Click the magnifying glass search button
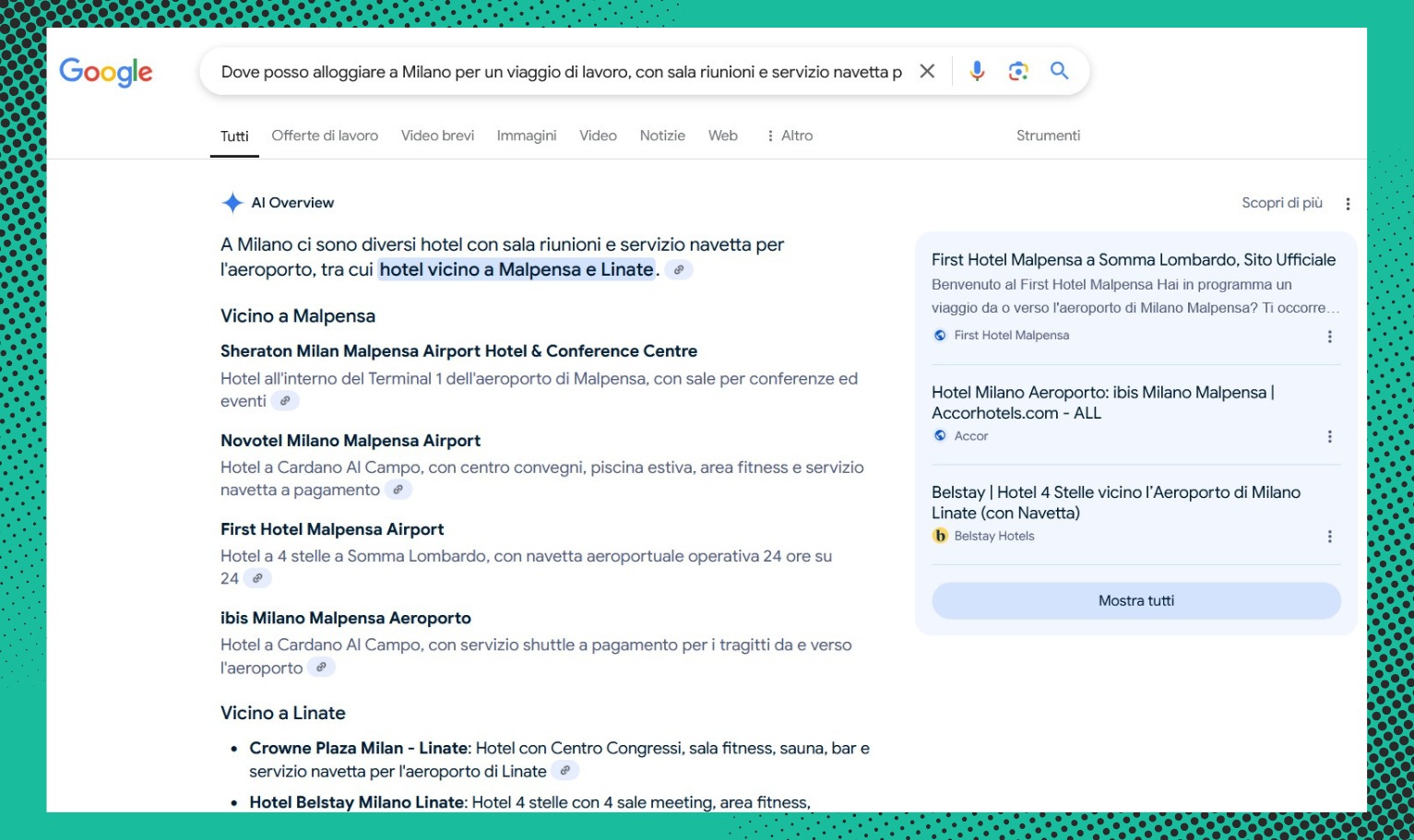1414x840 pixels. [x=1059, y=71]
